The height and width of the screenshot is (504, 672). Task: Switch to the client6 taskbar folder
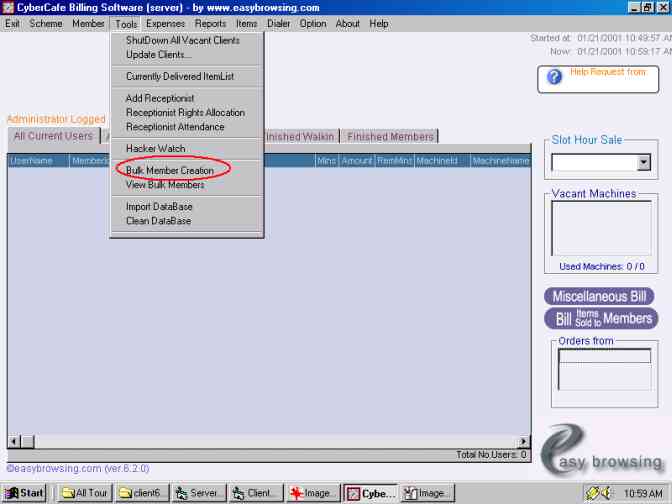pos(141,493)
